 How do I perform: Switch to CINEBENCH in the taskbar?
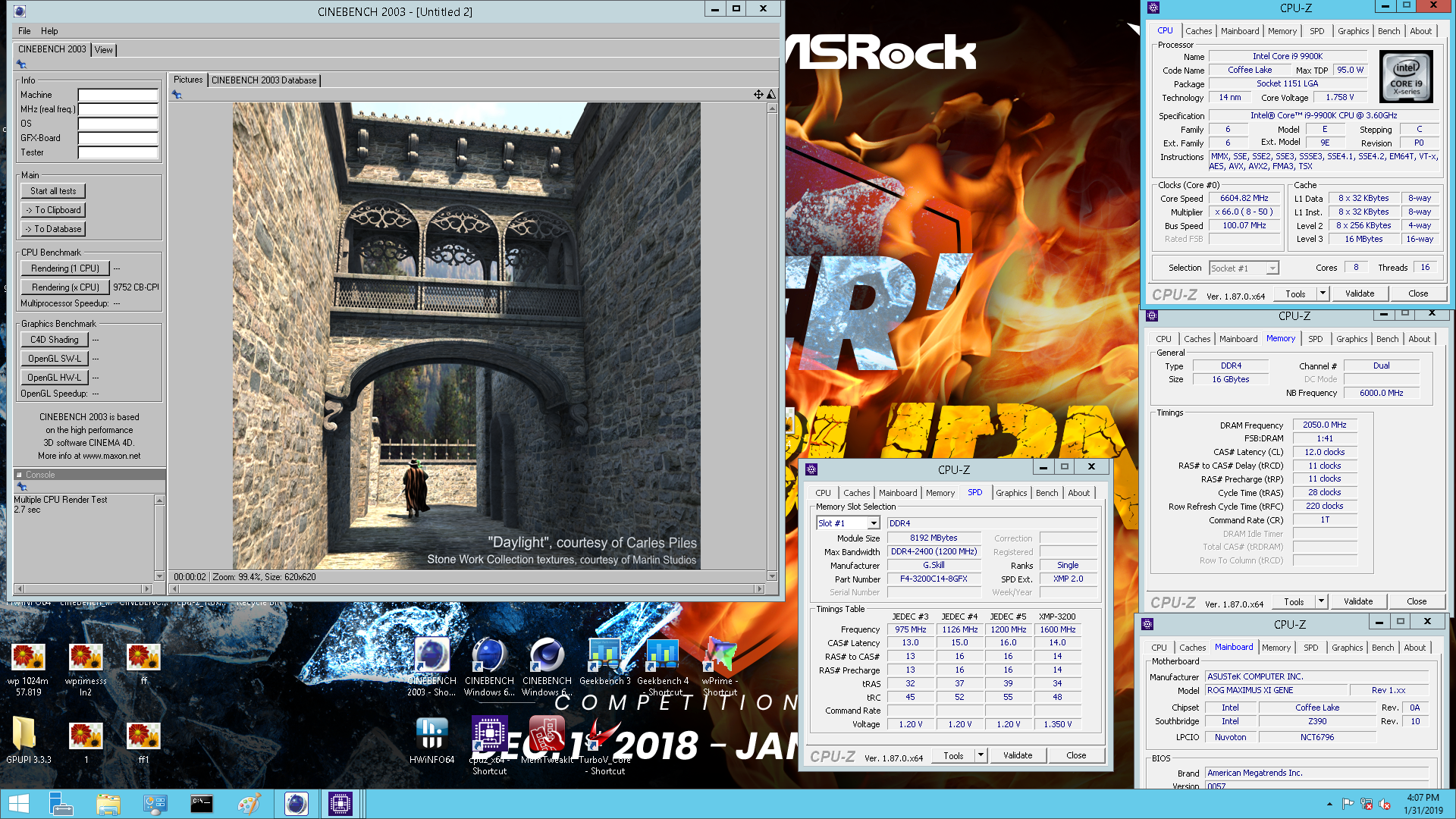click(x=296, y=804)
